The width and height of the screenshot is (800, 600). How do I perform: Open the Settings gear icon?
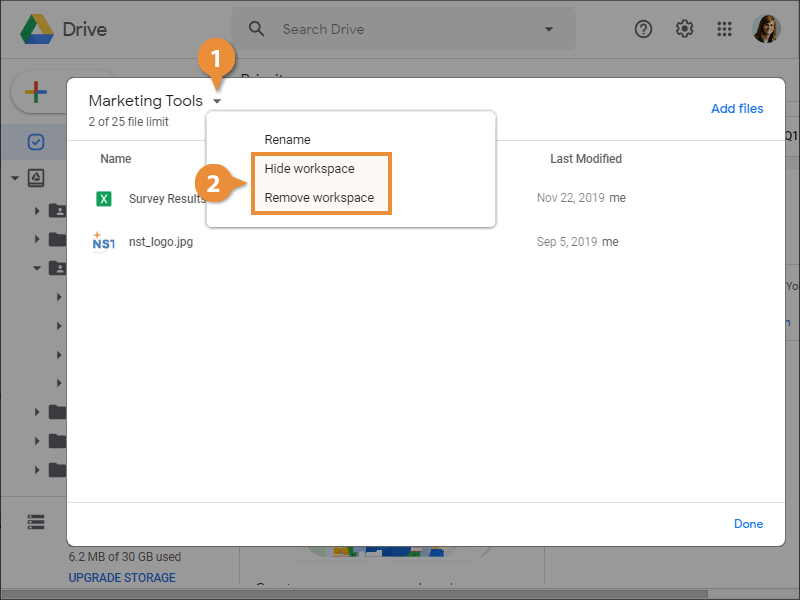click(685, 29)
